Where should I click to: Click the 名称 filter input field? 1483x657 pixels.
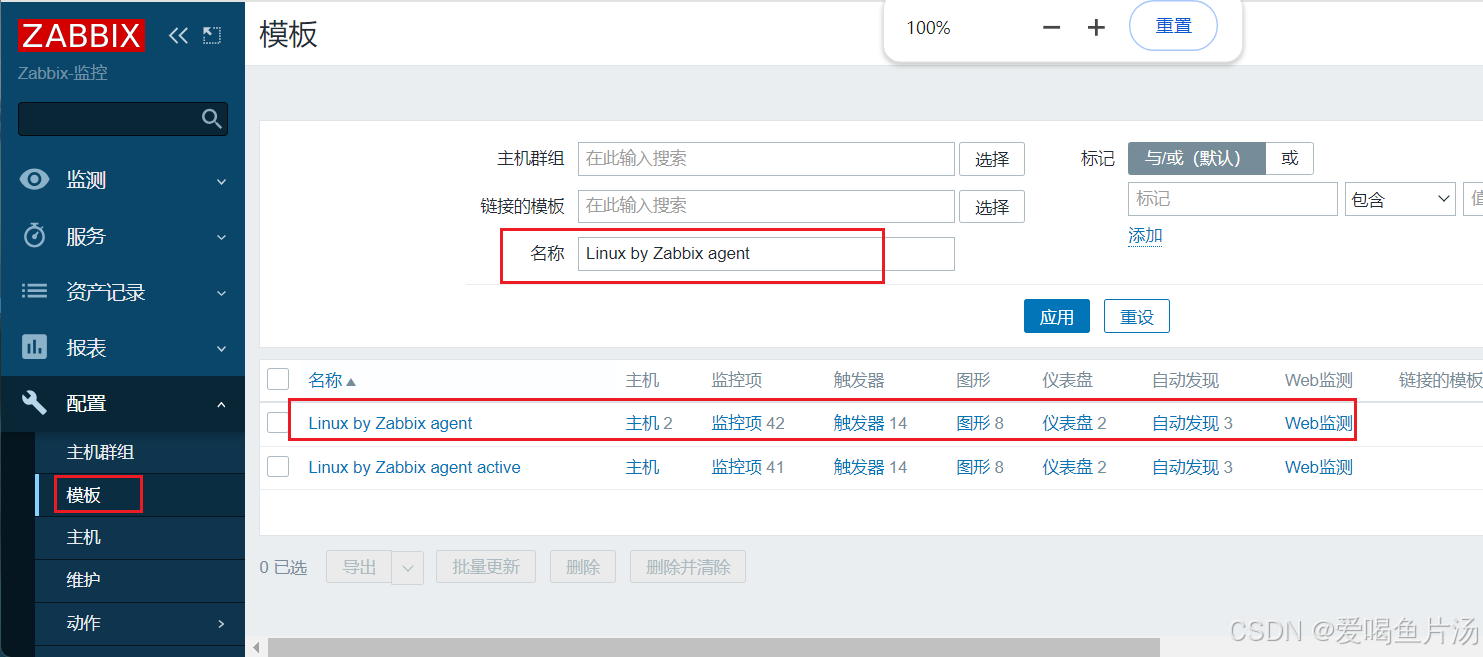[766, 254]
